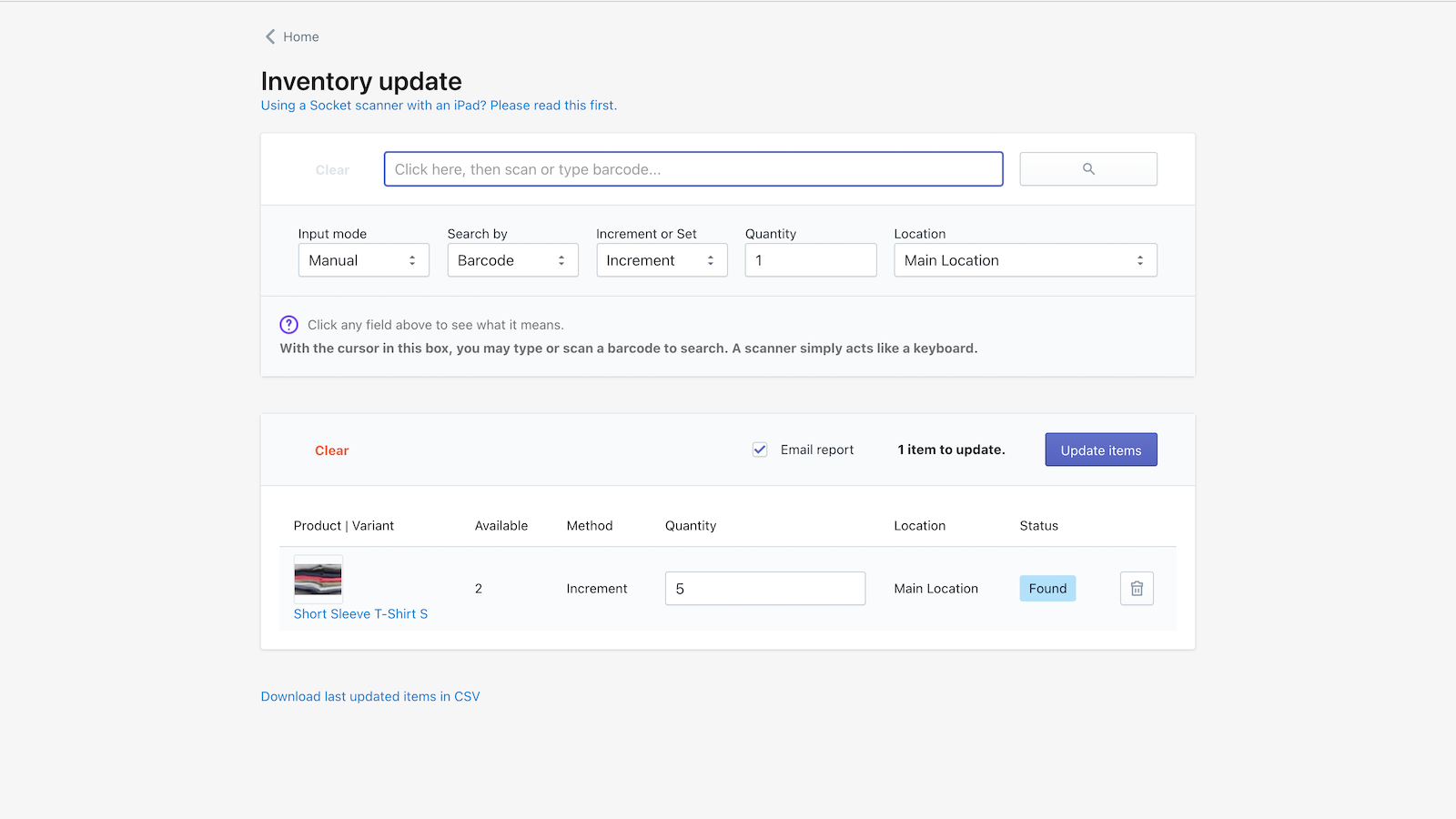Open the Short Sleeve T-Shirt S product link

(x=360, y=614)
